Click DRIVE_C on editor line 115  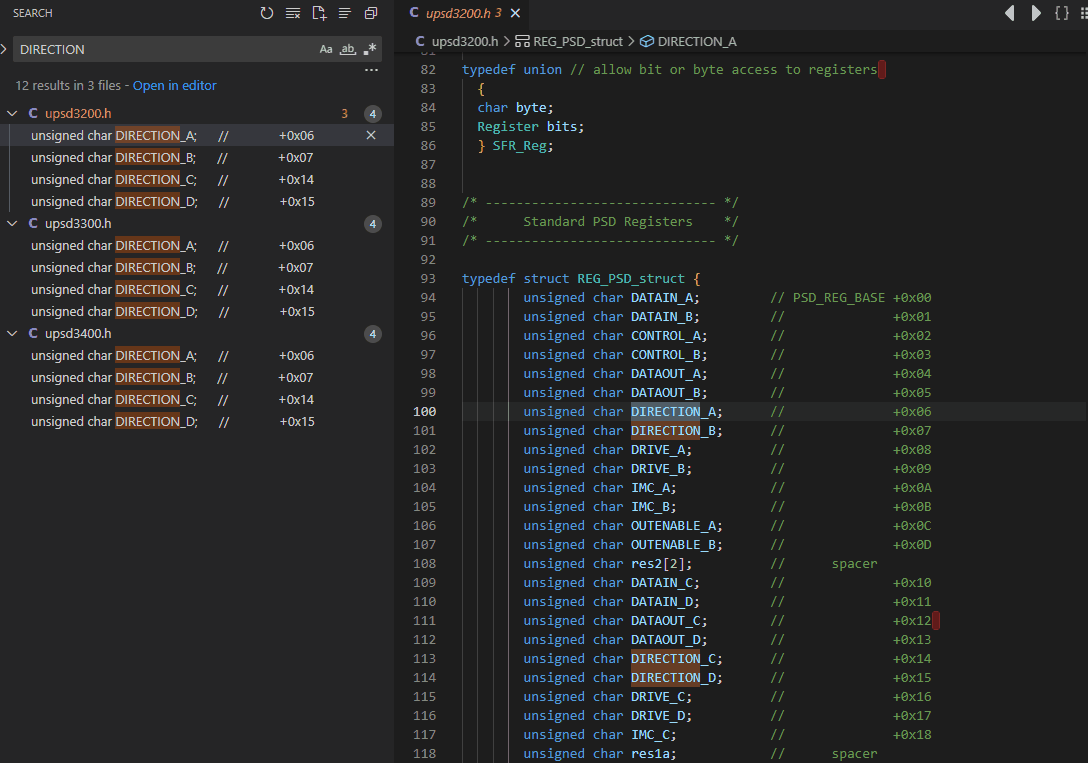pos(658,697)
